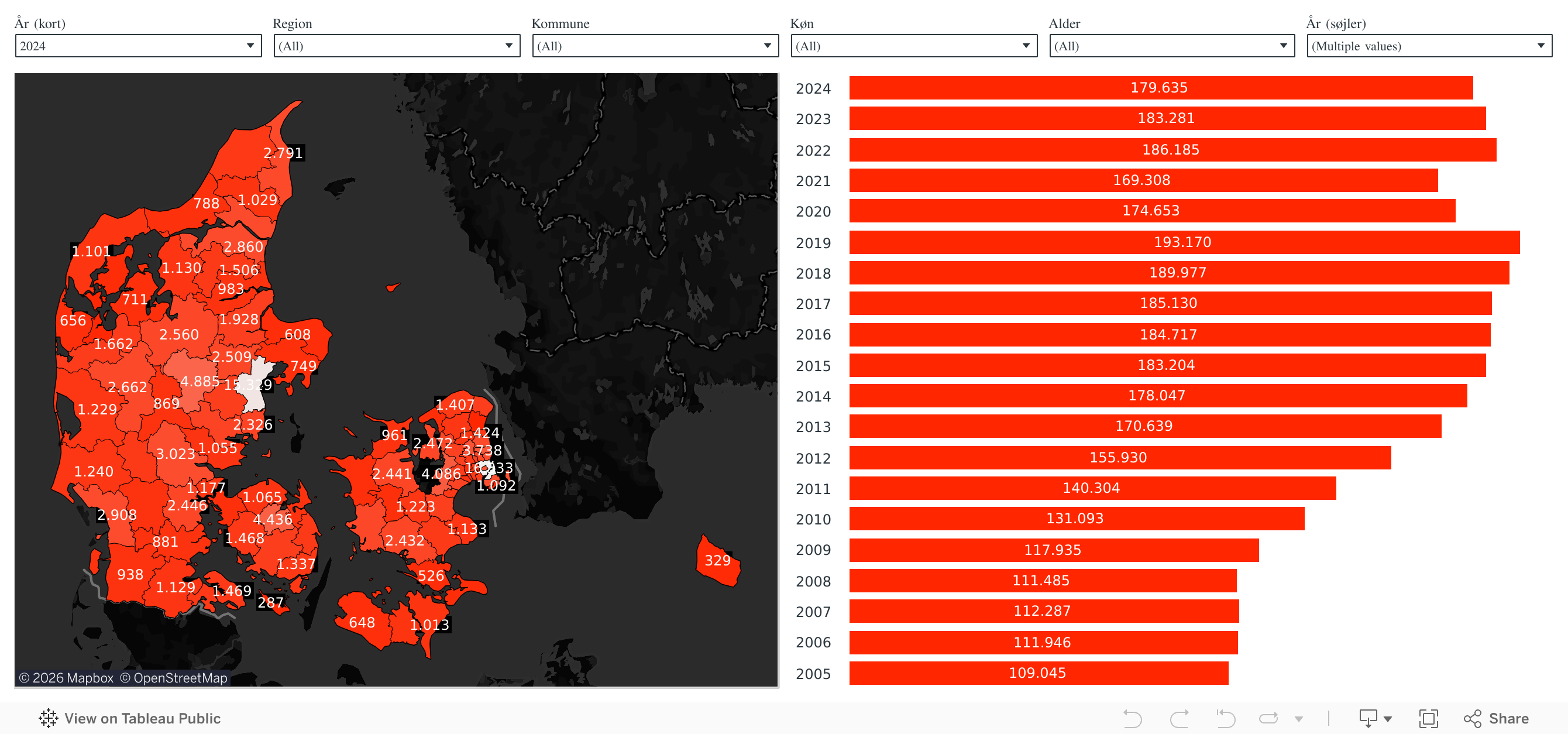Open the Region filter dropdown

click(x=396, y=46)
